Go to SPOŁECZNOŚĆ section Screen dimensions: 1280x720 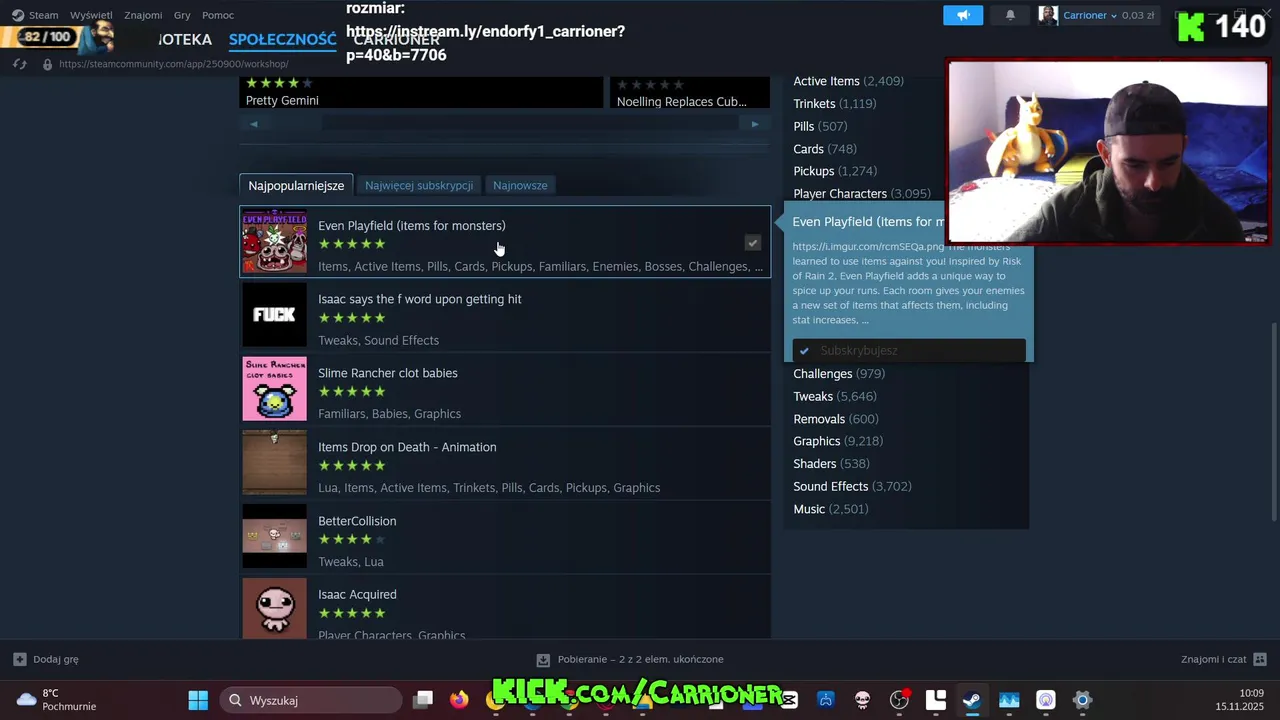click(x=282, y=40)
